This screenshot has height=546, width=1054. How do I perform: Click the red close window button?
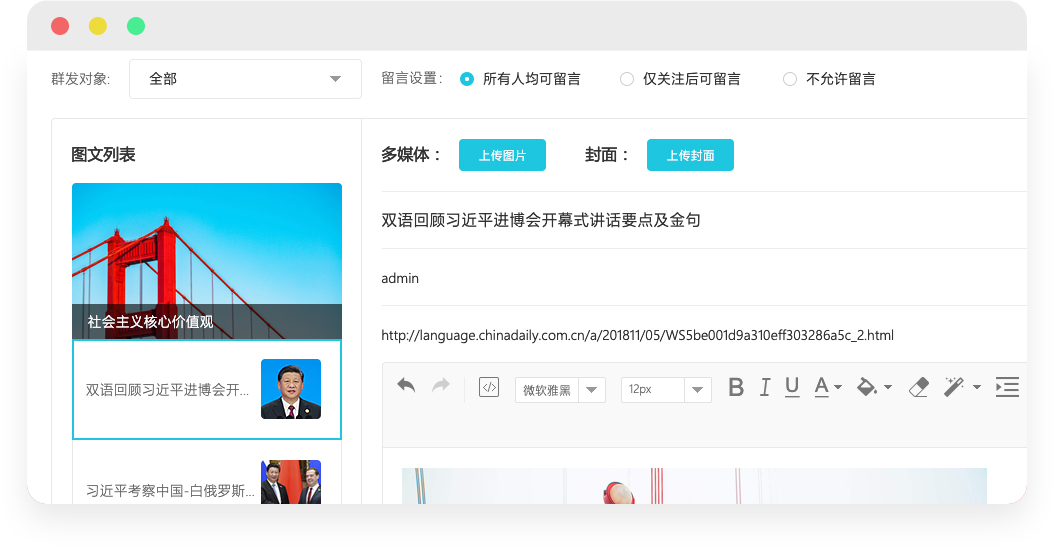pyautogui.click(x=60, y=26)
